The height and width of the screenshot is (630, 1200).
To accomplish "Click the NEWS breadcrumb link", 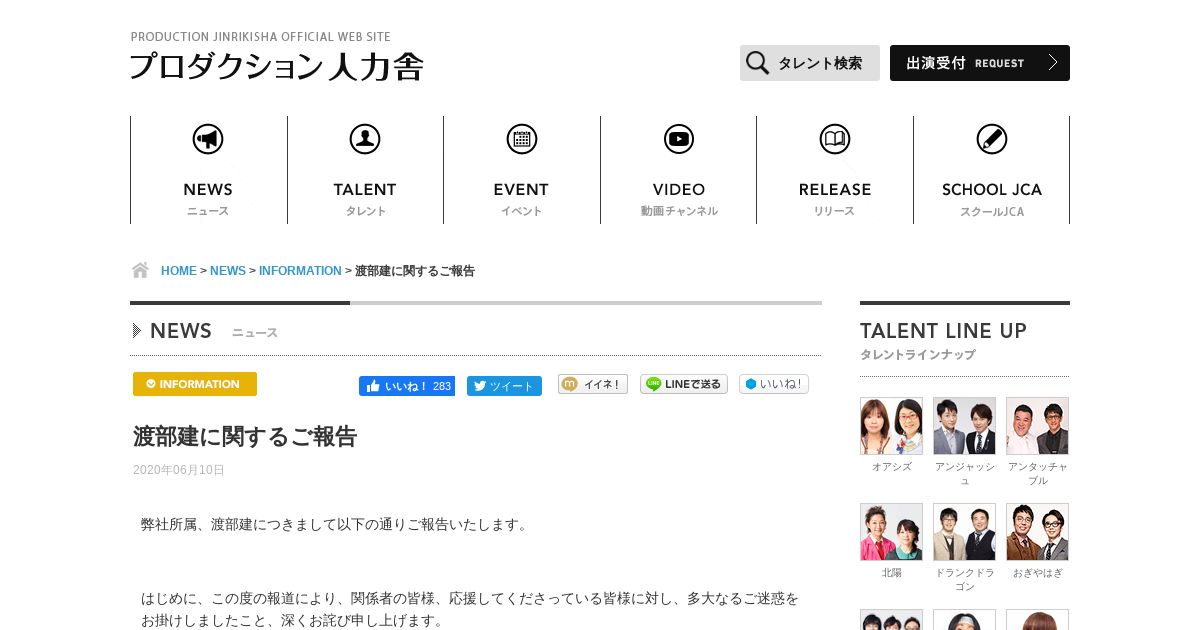I will coord(228,271).
